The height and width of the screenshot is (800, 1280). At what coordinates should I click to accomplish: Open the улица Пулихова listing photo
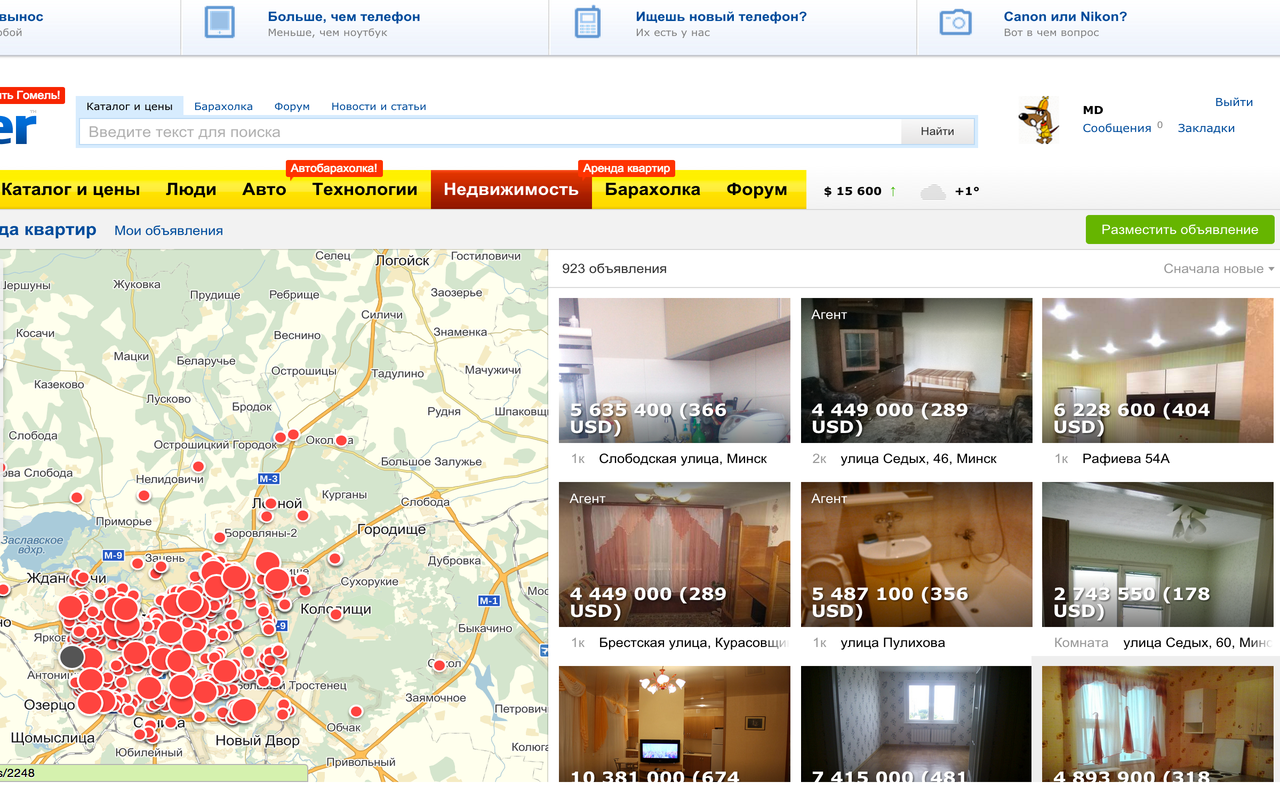tap(916, 554)
